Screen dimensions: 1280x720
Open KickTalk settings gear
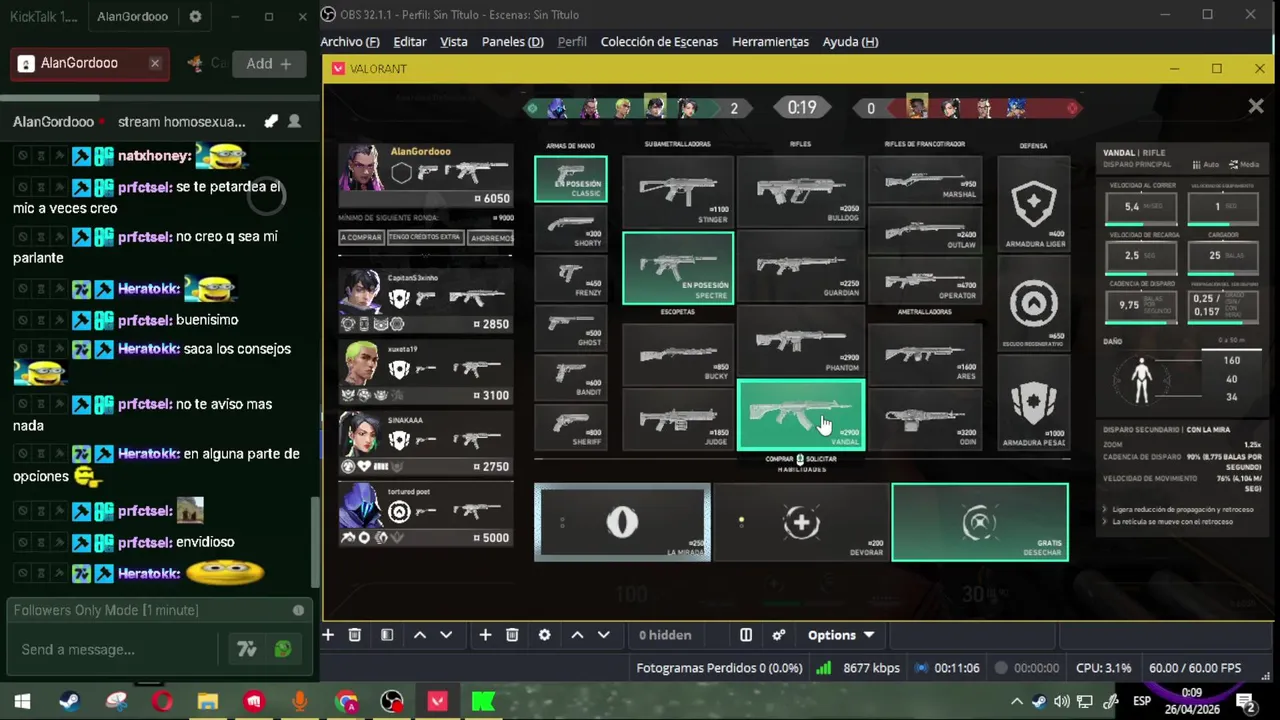click(195, 17)
